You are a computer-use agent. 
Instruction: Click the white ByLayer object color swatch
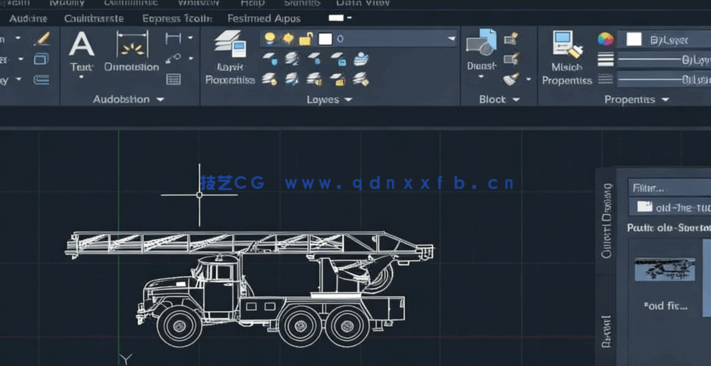point(633,39)
